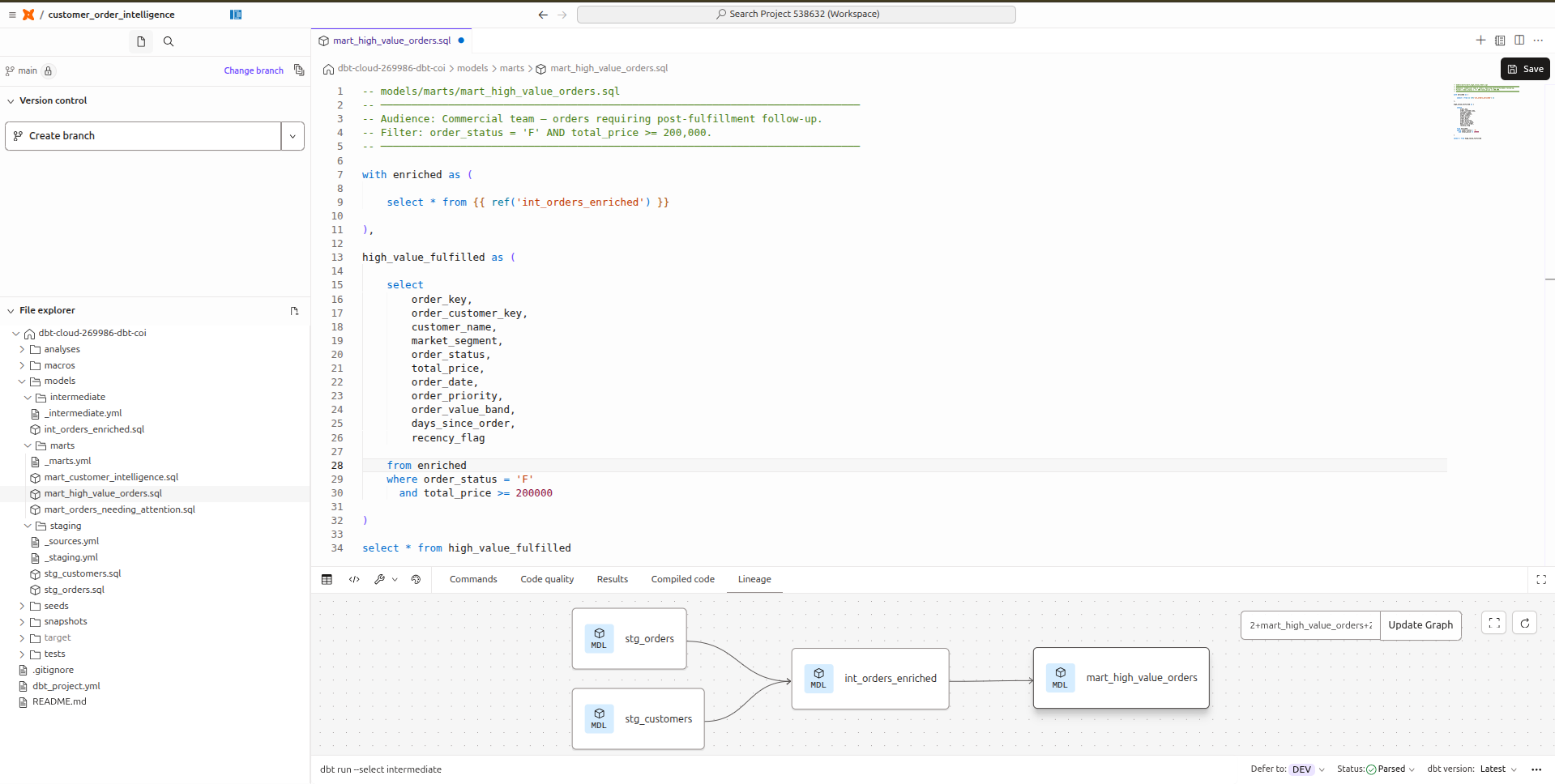Open the editor more options ellipsis

pyautogui.click(x=1538, y=40)
